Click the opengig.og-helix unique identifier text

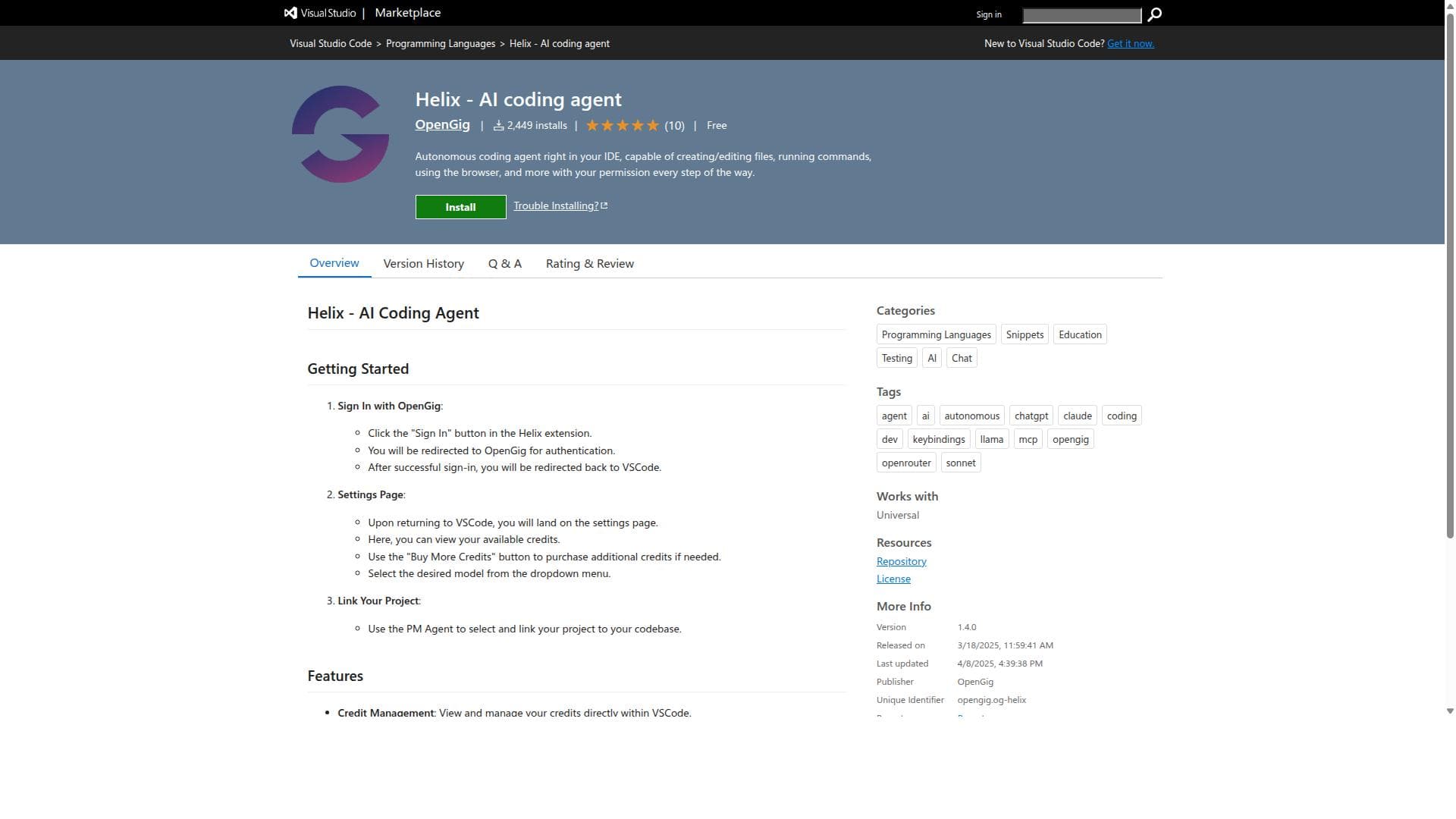[991, 700]
